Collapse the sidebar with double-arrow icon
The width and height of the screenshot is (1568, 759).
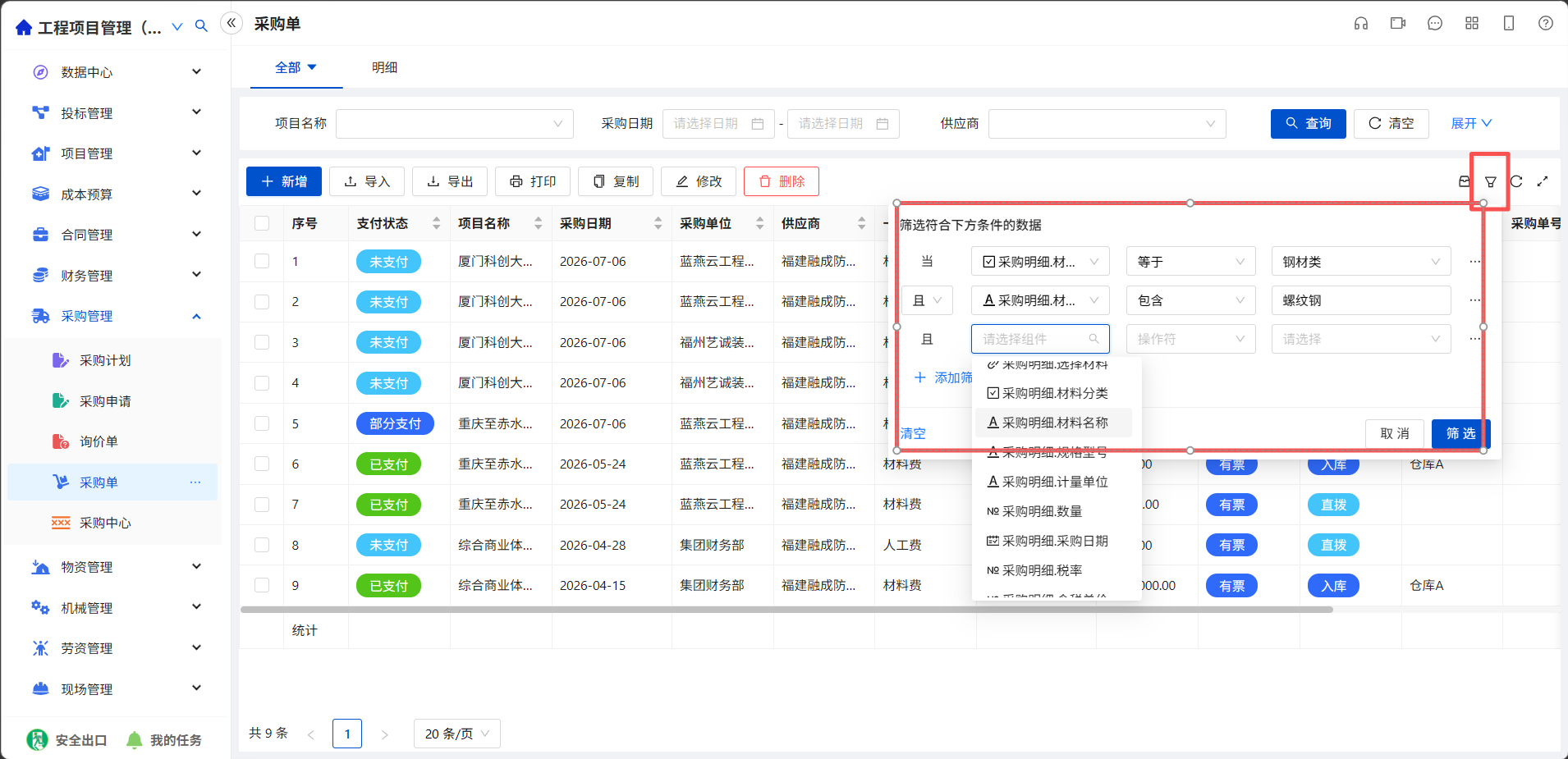click(x=232, y=23)
